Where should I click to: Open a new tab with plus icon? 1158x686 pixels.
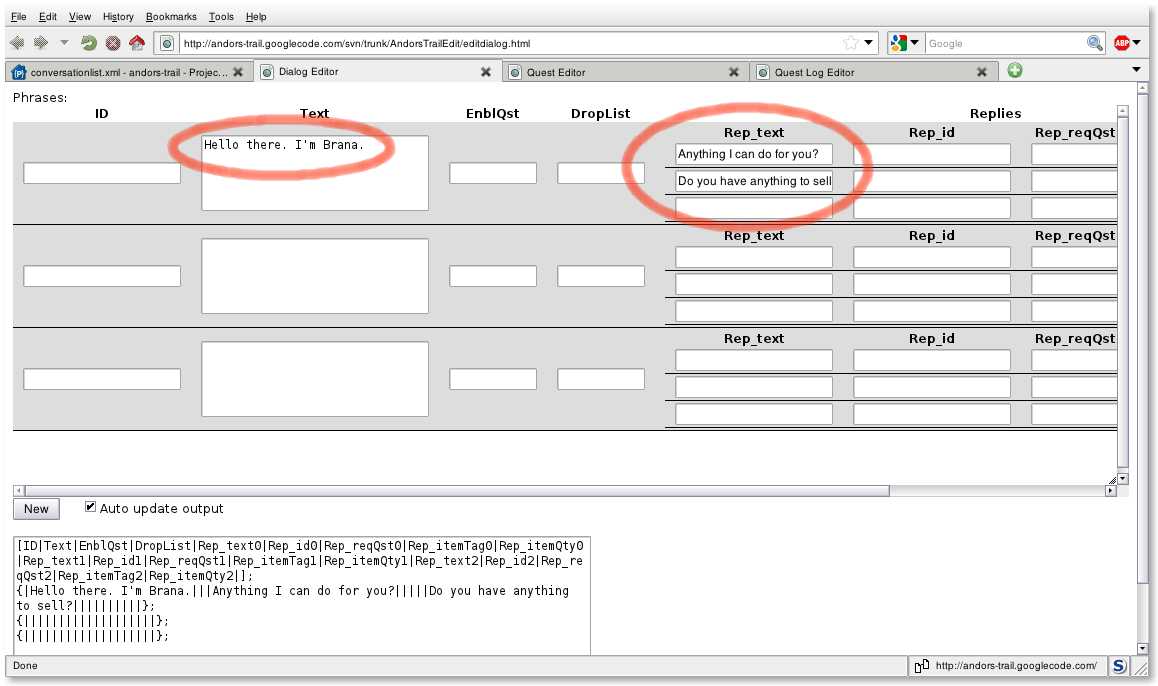point(1015,71)
